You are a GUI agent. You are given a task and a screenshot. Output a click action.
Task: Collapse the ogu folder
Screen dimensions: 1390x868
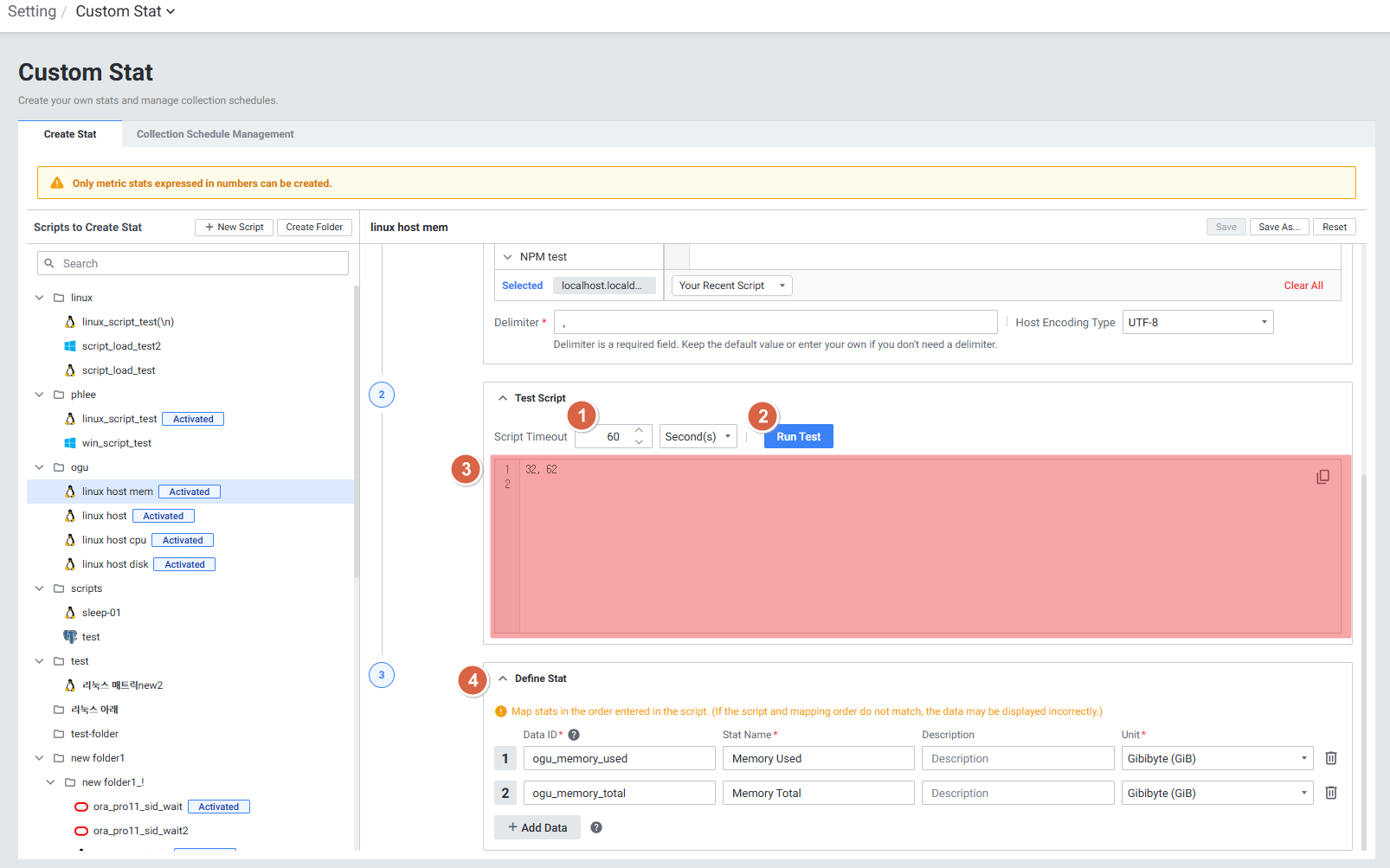(x=39, y=467)
